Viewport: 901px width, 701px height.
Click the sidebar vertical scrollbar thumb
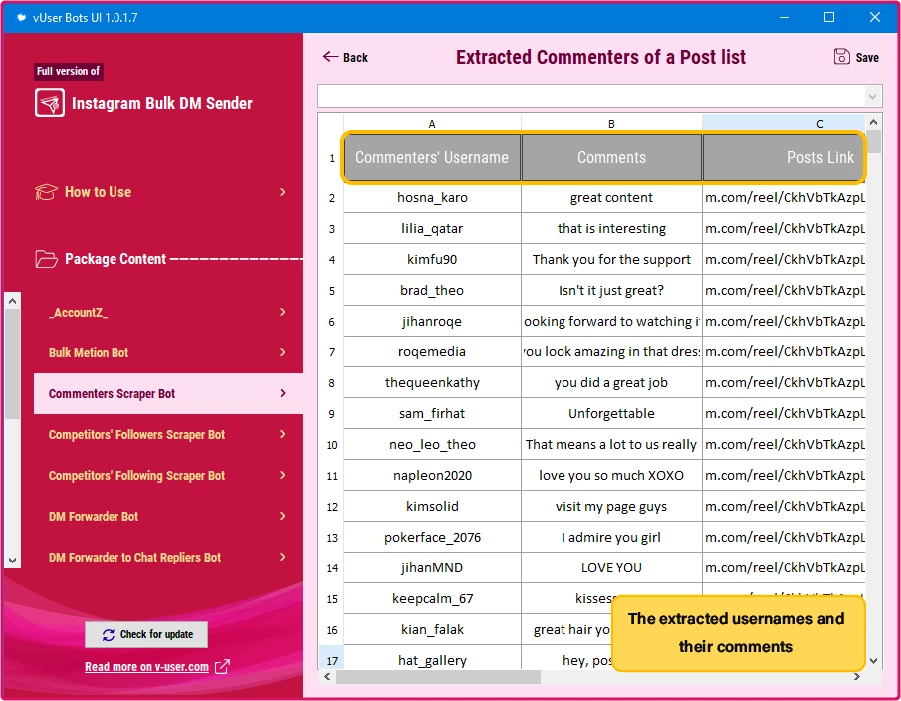[x=13, y=364]
